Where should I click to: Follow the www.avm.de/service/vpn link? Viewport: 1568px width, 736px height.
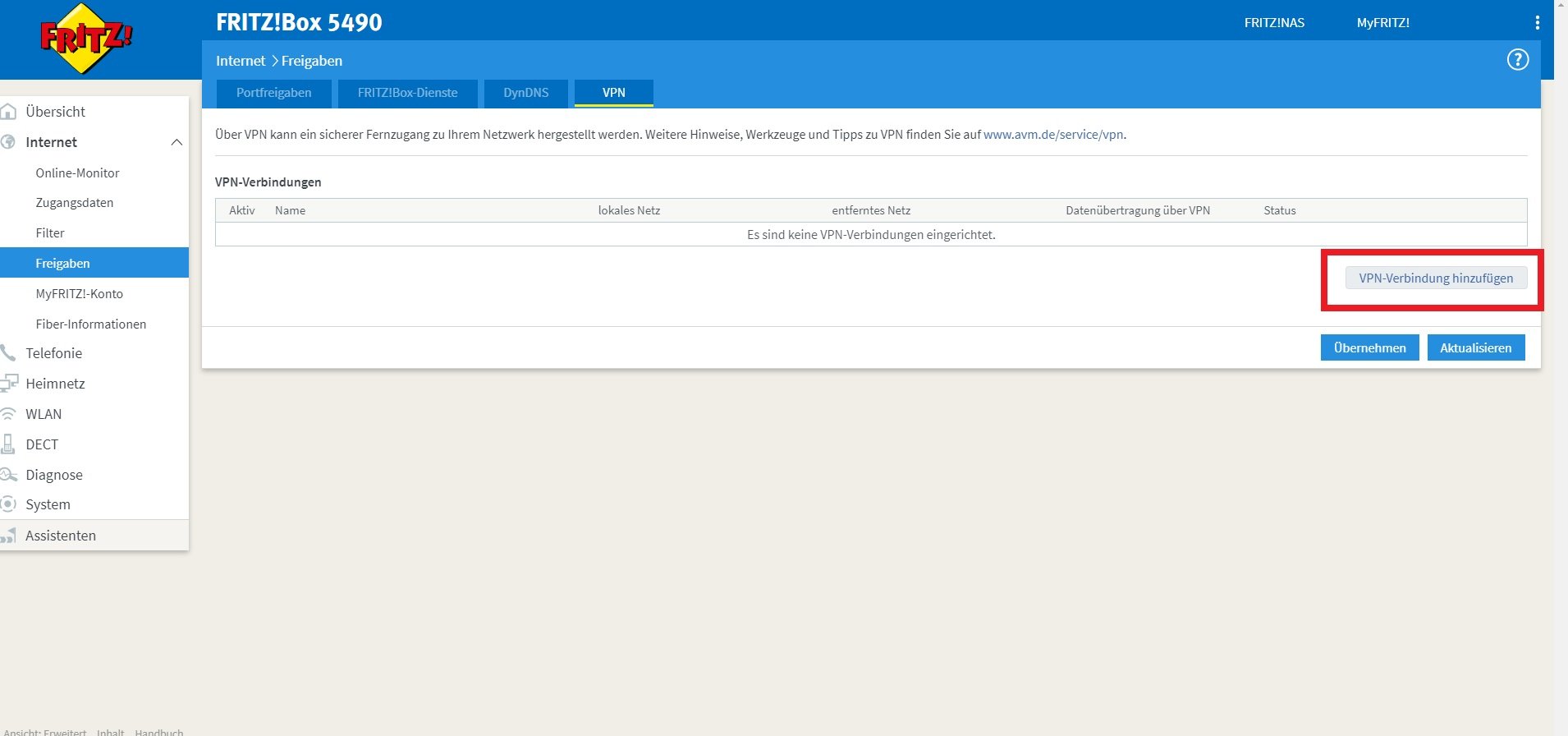click(1053, 135)
